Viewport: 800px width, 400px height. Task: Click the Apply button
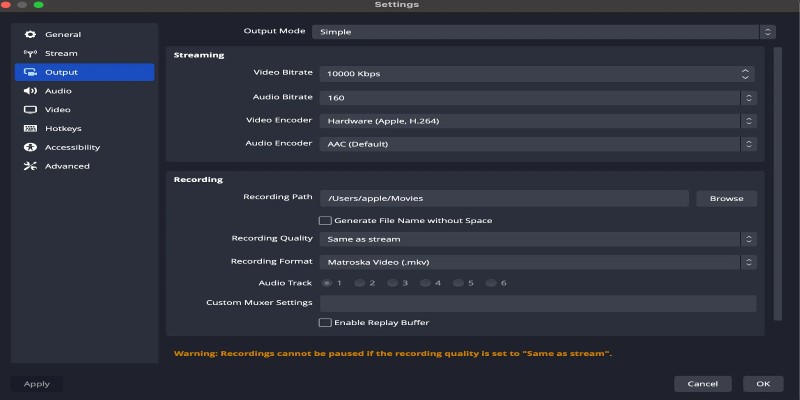click(37, 384)
